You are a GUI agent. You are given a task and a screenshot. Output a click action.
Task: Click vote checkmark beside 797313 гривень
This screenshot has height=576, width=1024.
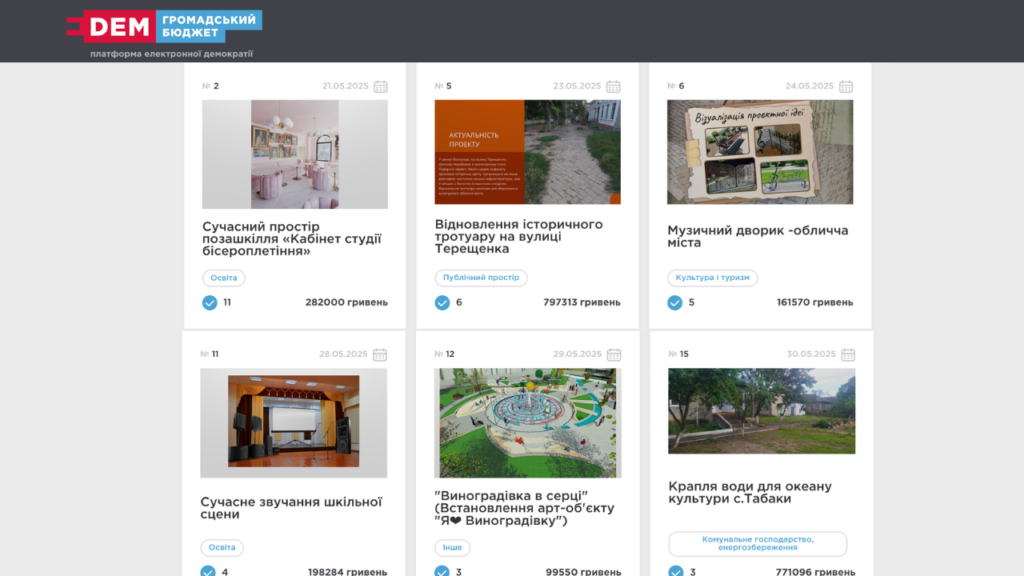click(x=442, y=303)
